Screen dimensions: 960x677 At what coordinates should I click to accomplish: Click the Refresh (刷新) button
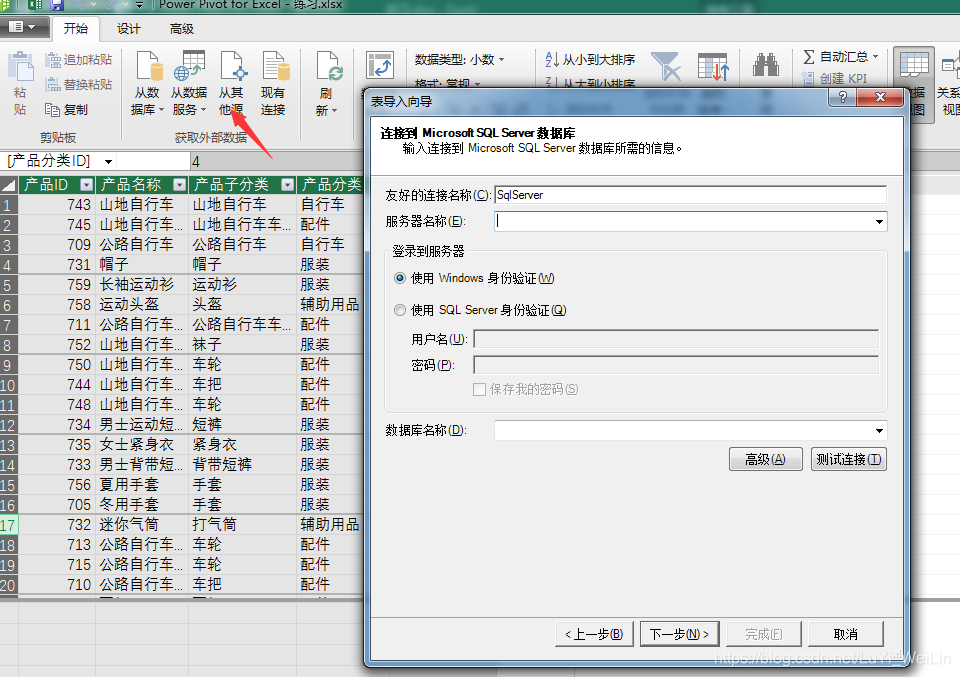[x=326, y=83]
